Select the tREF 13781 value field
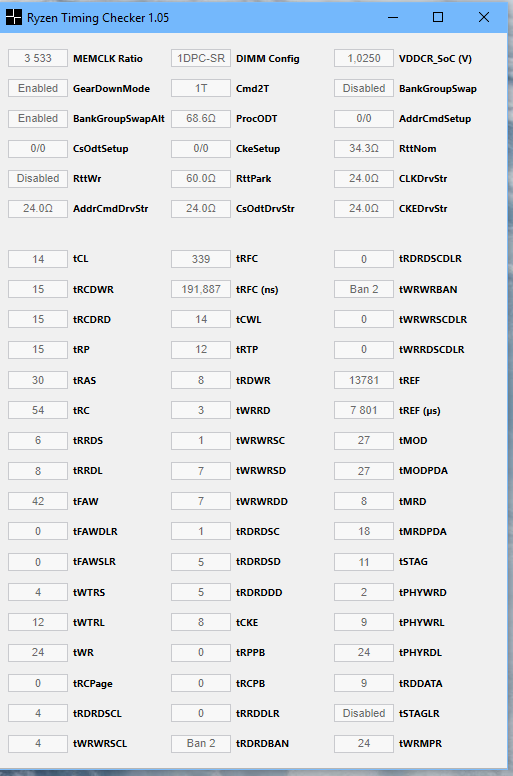This screenshot has height=776, width=513. 364,380
